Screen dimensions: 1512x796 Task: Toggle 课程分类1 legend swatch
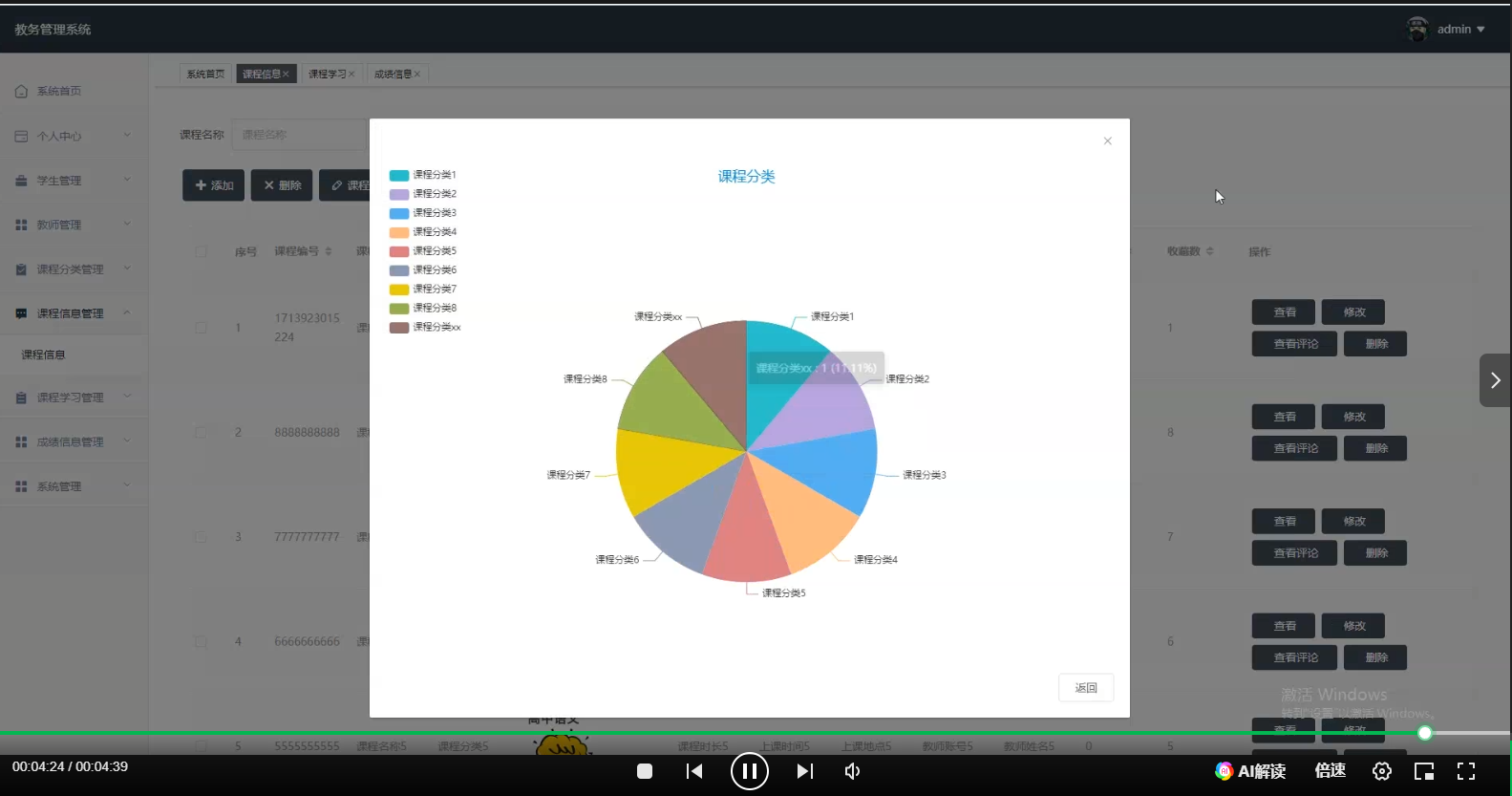[x=399, y=175]
